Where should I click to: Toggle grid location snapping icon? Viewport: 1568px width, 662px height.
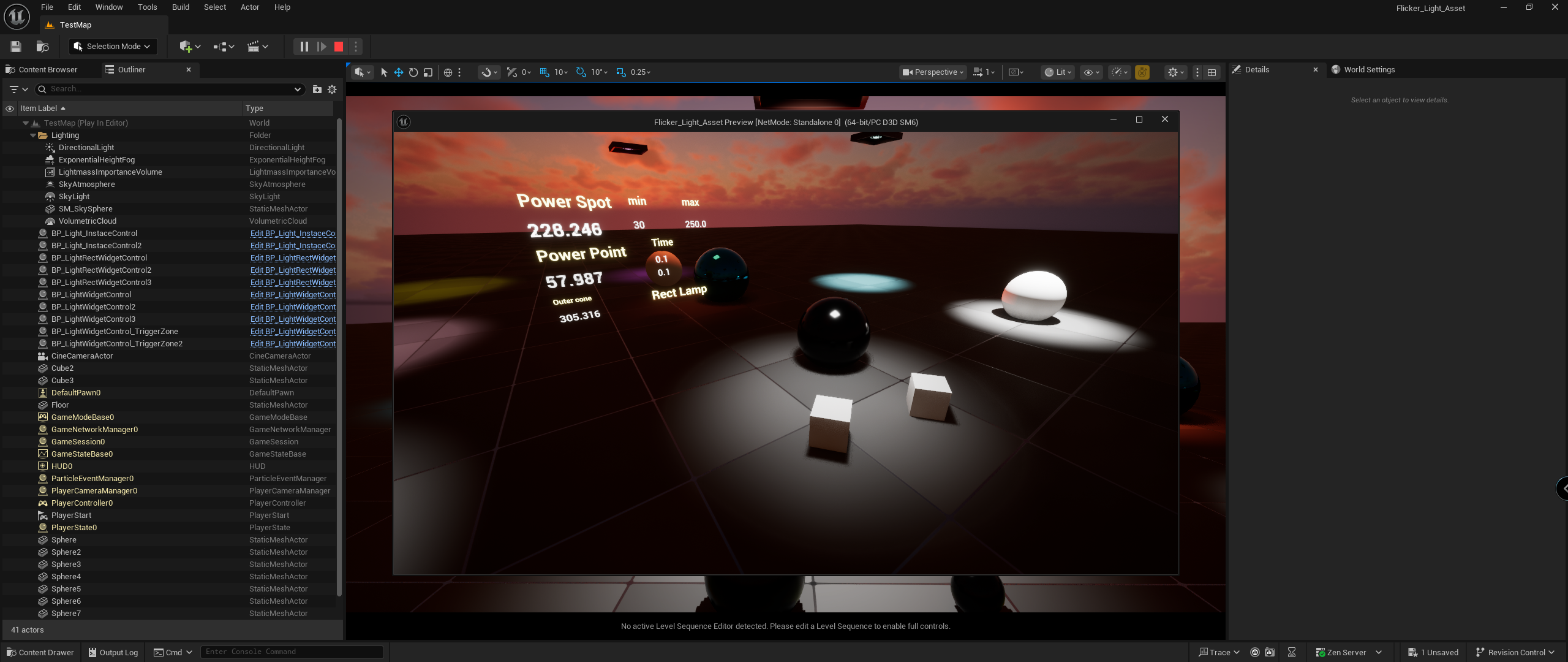545,72
